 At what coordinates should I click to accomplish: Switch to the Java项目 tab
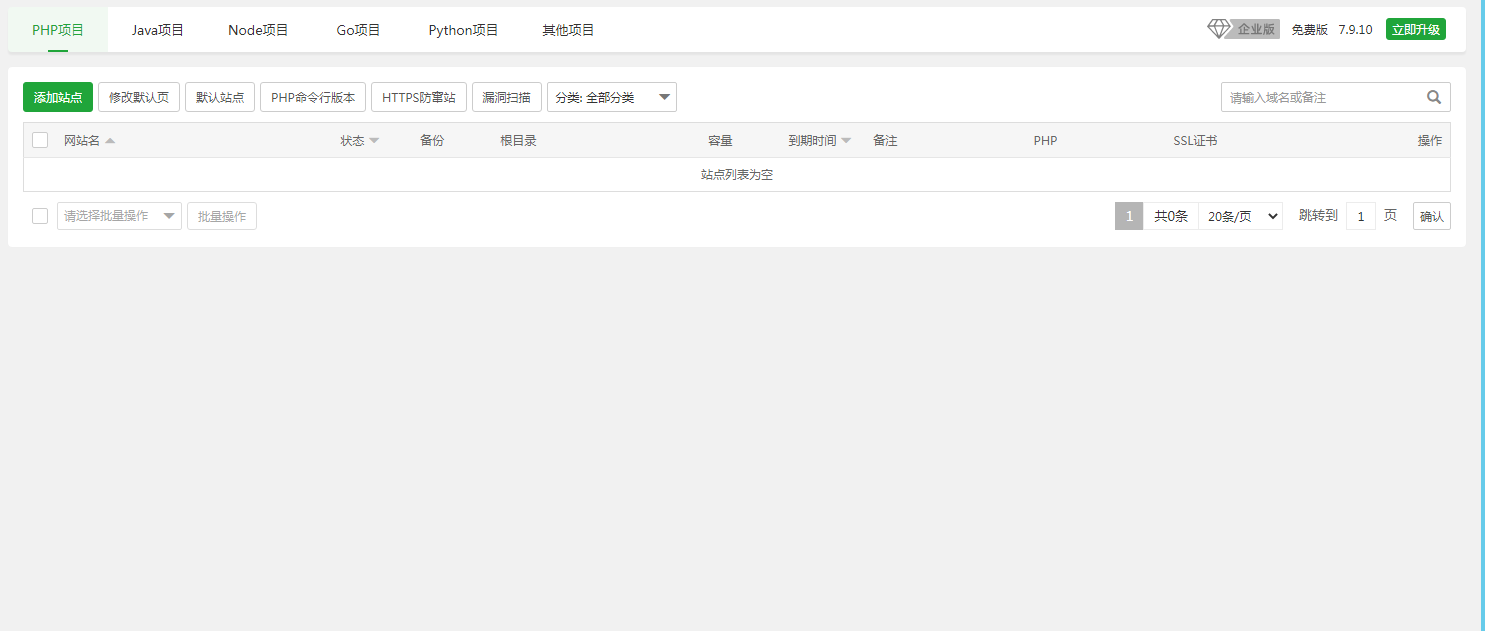point(158,30)
